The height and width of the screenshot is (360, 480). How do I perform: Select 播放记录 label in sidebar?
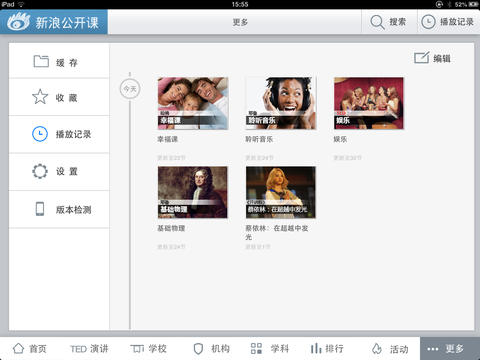pos(73,134)
